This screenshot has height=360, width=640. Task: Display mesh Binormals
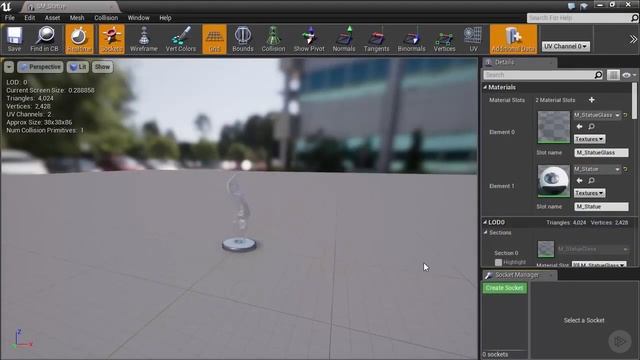point(411,39)
